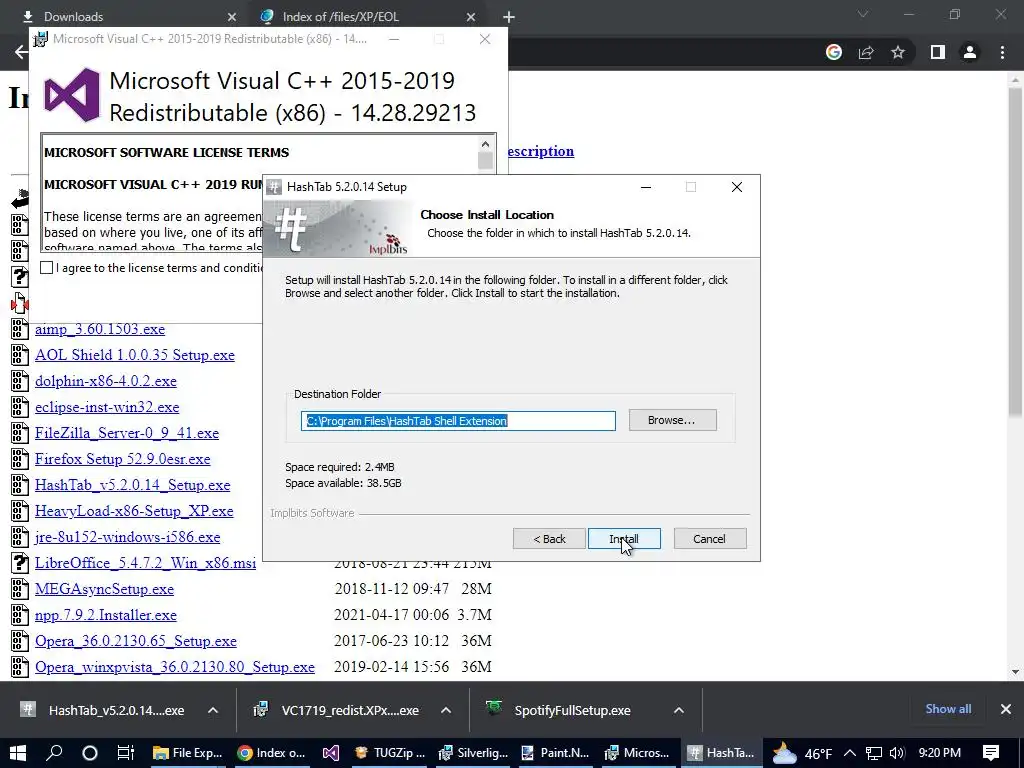
Task: Click the share page icon
Action: (866, 52)
